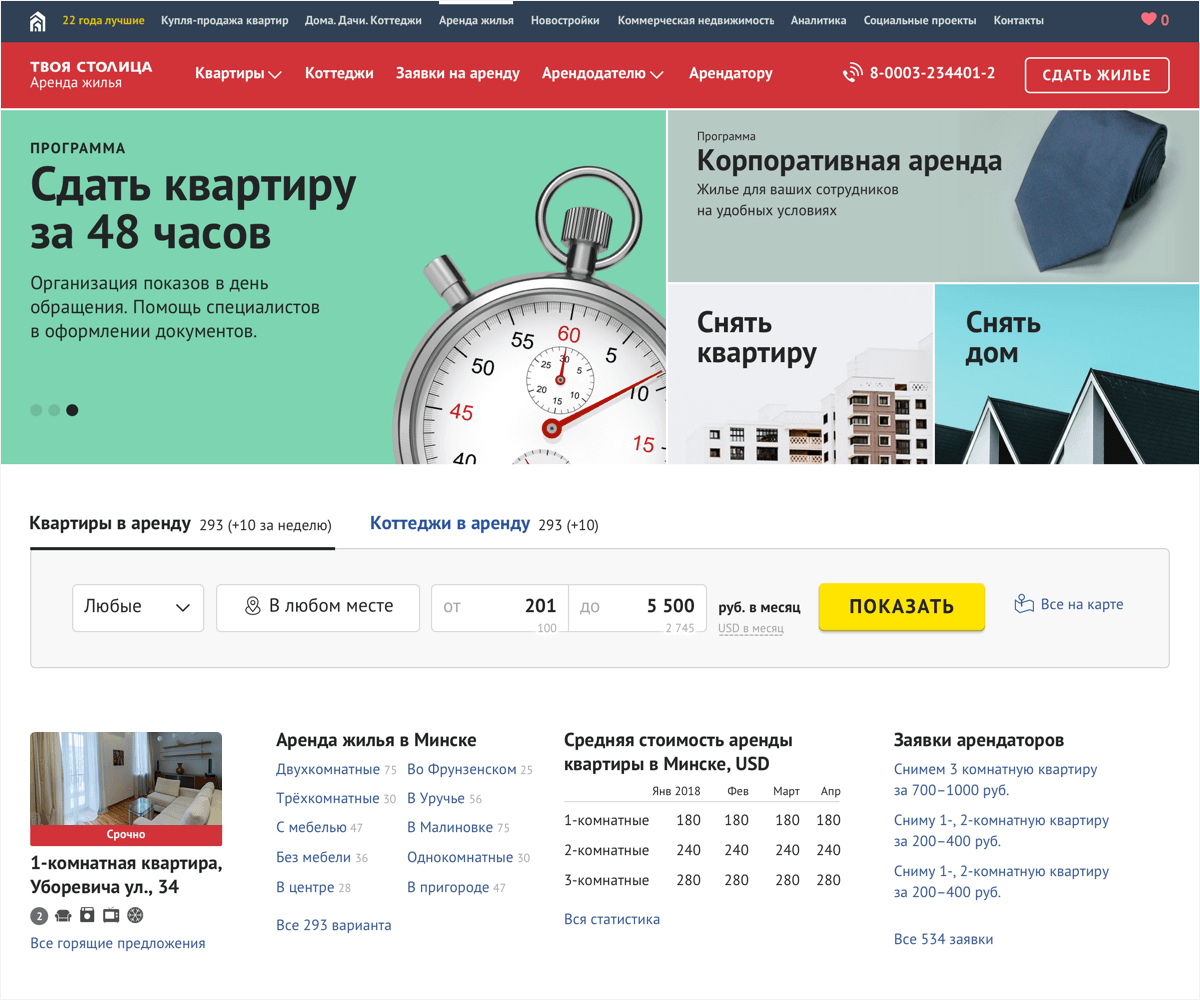Click the house logo icon in top bar
The height and width of the screenshot is (1000, 1200).
(37, 20)
